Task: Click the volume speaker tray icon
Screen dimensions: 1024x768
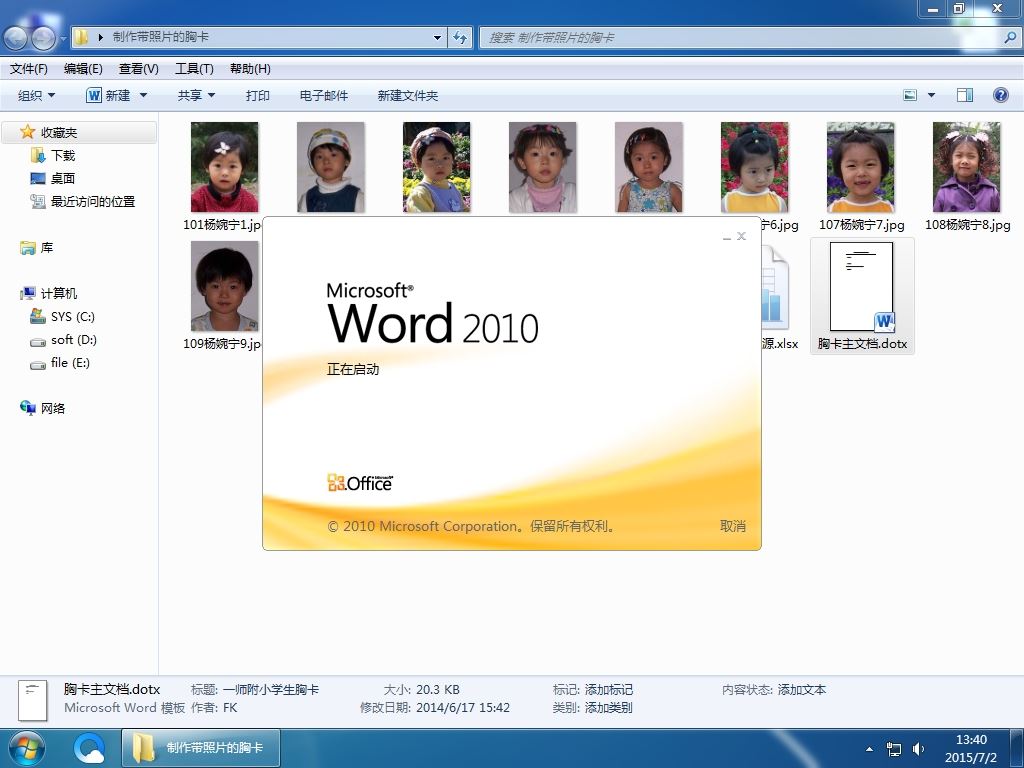Action: click(x=918, y=749)
